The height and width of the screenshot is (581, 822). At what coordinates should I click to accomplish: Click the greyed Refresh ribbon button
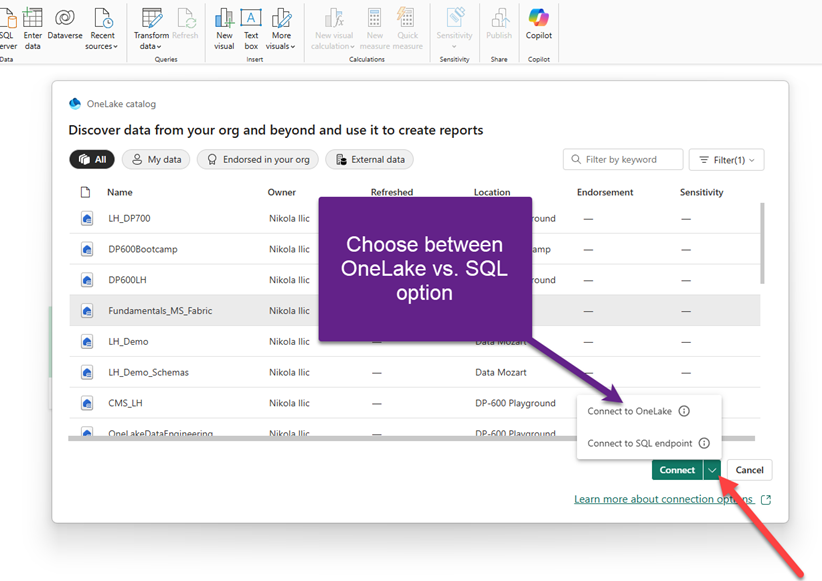[186, 24]
